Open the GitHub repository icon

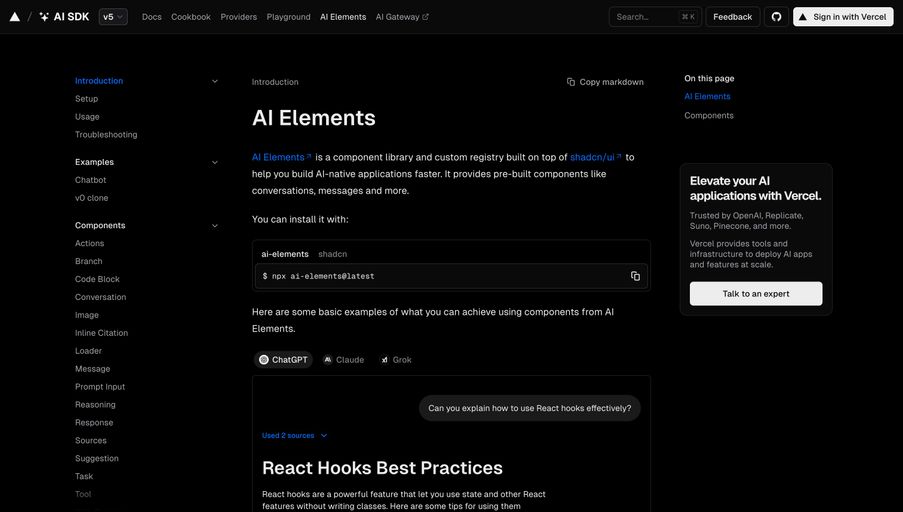pos(776,17)
